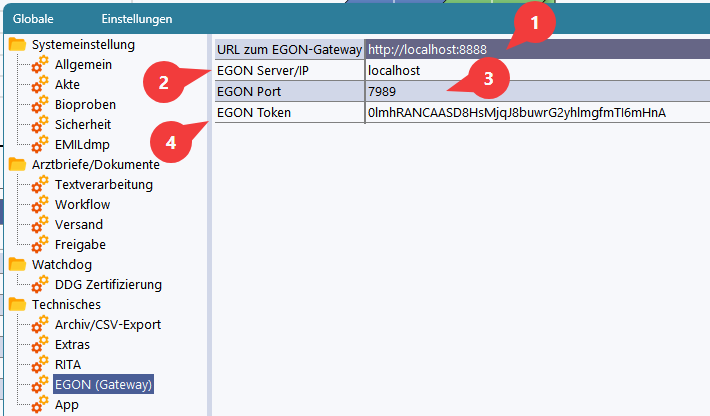Viewport: 710px width, 416px height.
Task: Collapse the Arztbriefe/Dokumente folder
Action: tap(17, 164)
